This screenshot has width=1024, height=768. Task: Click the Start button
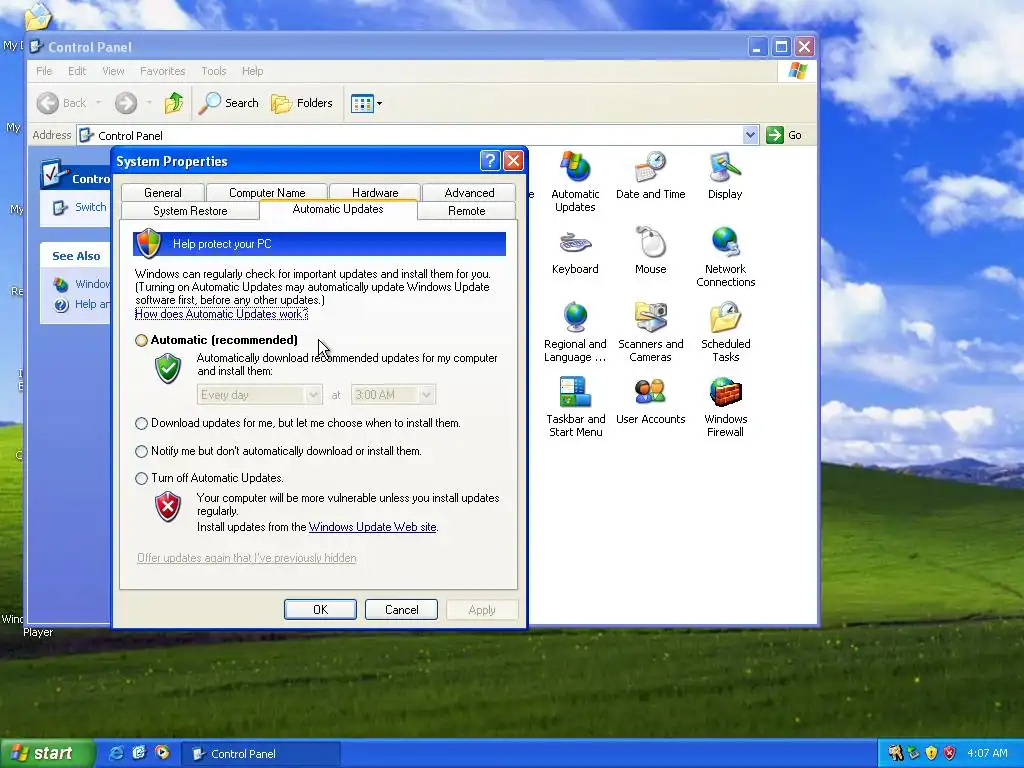pos(47,753)
